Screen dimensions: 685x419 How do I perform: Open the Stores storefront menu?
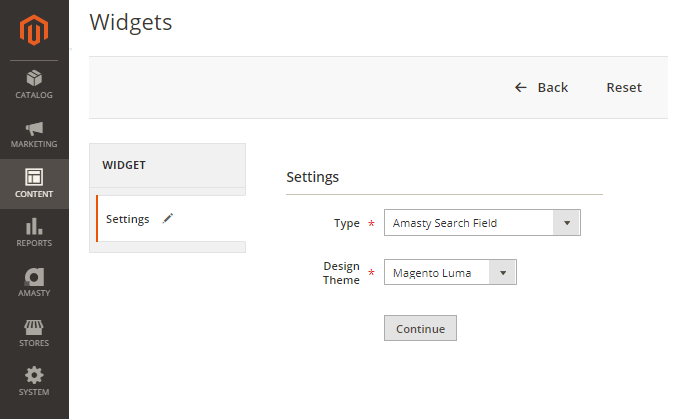pyautogui.click(x=34, y=332)
